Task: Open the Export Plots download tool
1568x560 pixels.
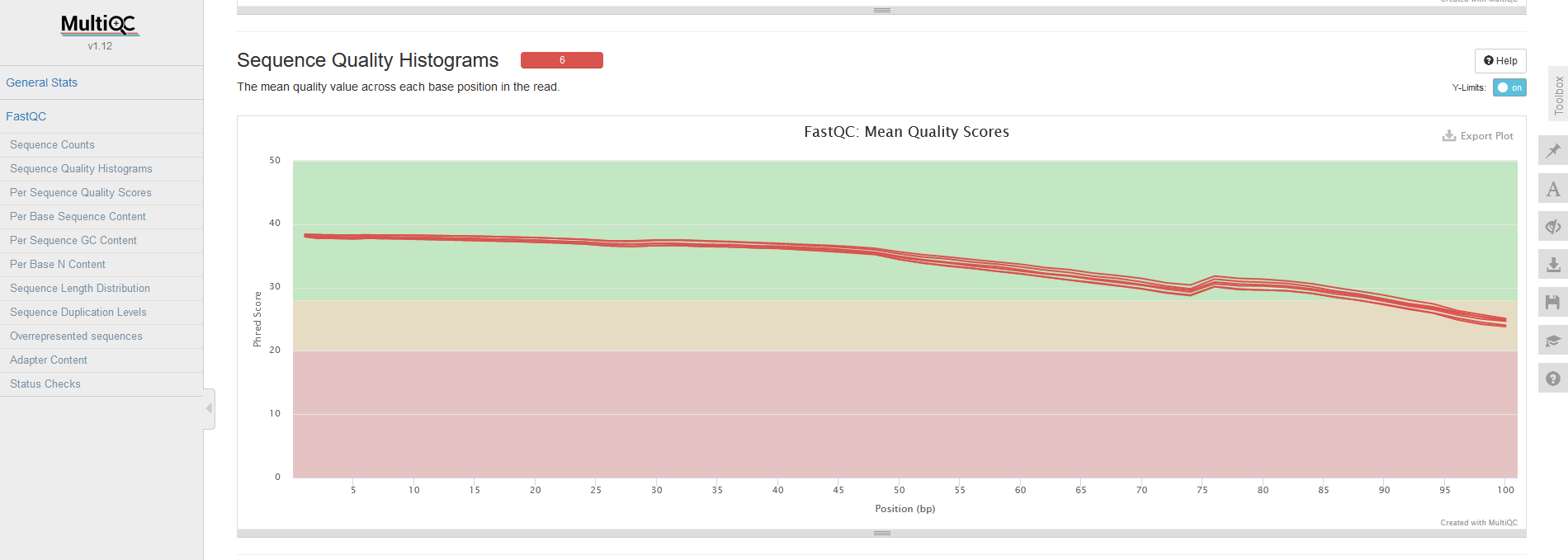Action: [1552, 265]
